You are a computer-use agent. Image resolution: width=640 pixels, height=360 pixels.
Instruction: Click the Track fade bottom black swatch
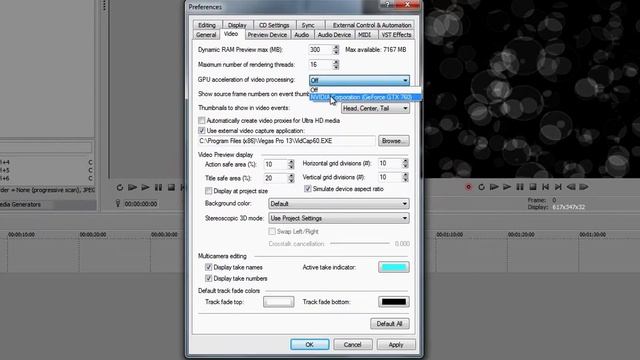394,302
